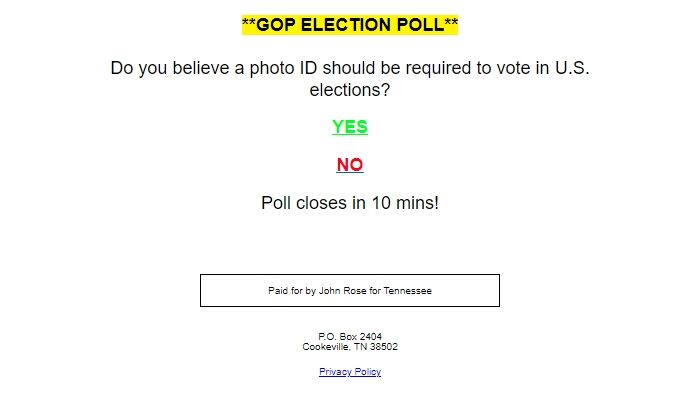Open the Privacy Policy link
700x400 pixels.
coord(350,372)
